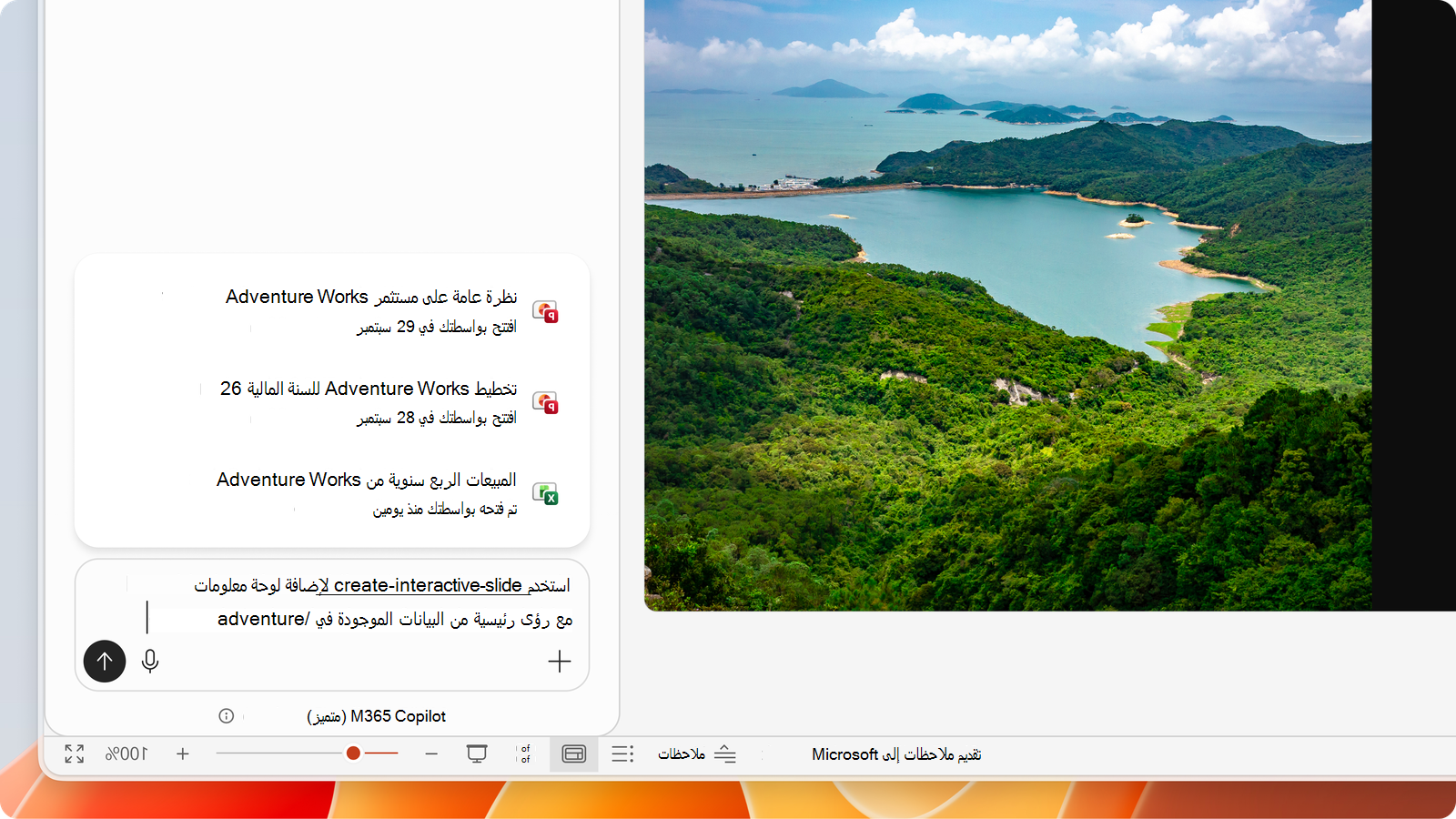Screen dimensions: 1456x819
Task: Click the M365 Copilot (متميز) label
Action: pyautogui.click(x=376, y=716)
